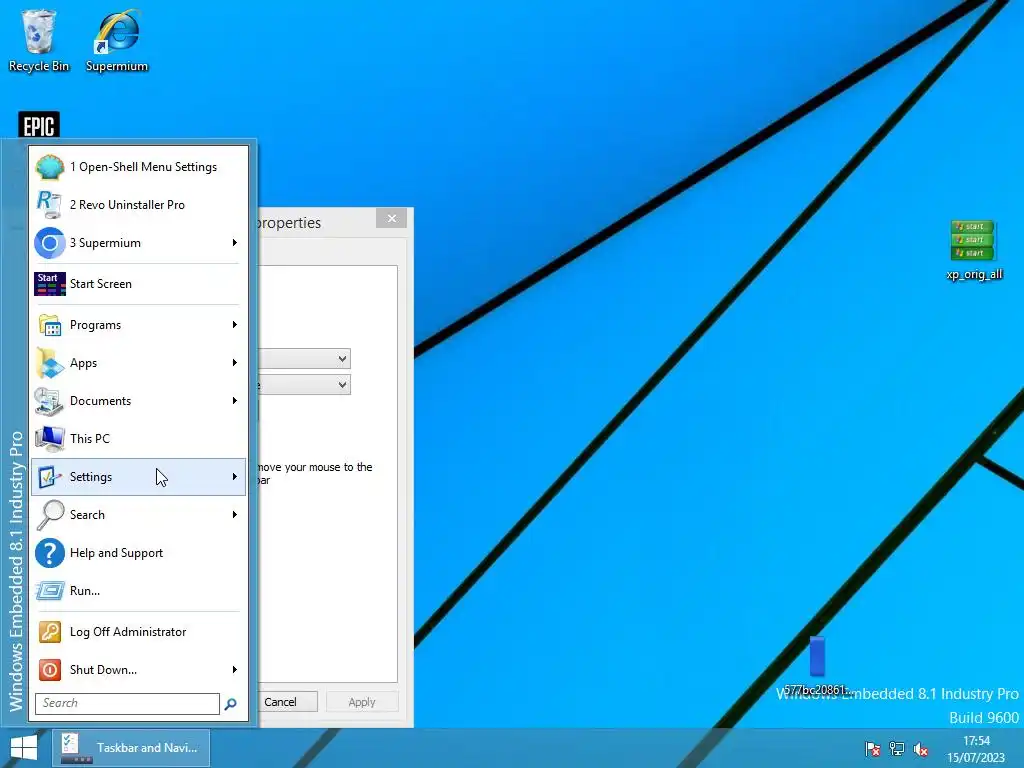Expand the Programs submenu arrow
This screenshot has height=768, width=1024.
point(234,325)
